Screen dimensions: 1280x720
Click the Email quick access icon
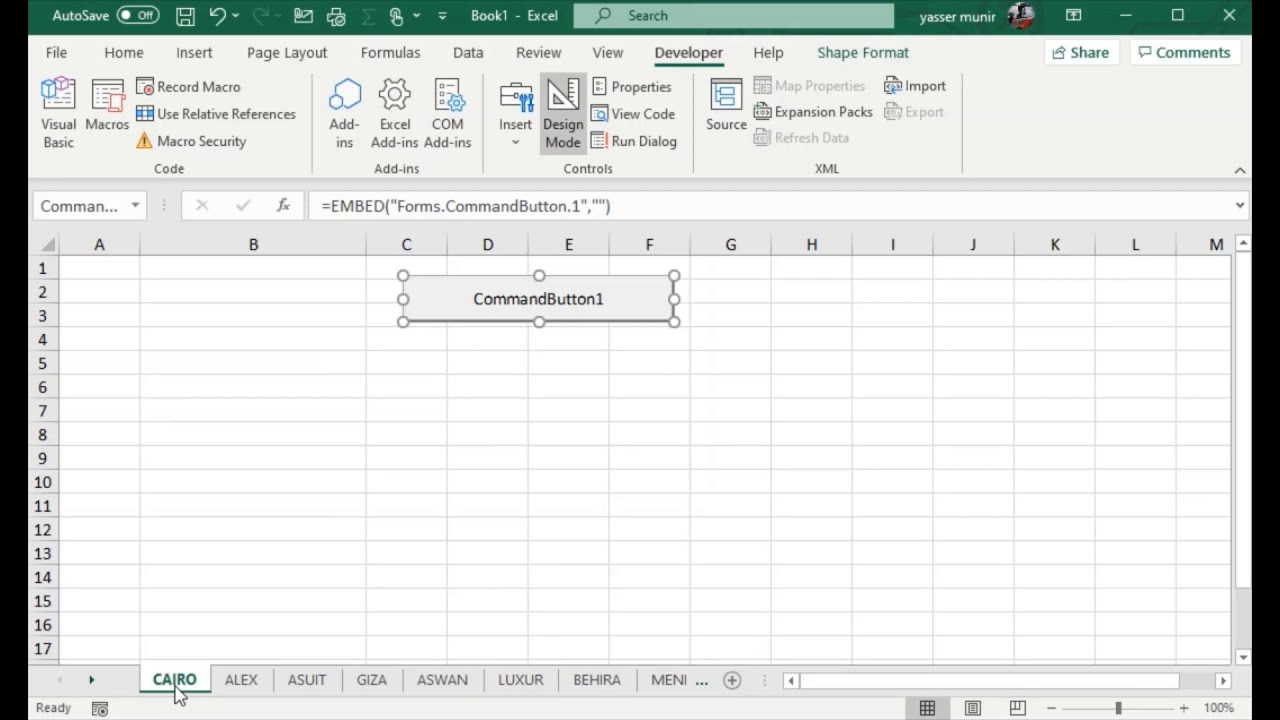[x=303, y=15]
